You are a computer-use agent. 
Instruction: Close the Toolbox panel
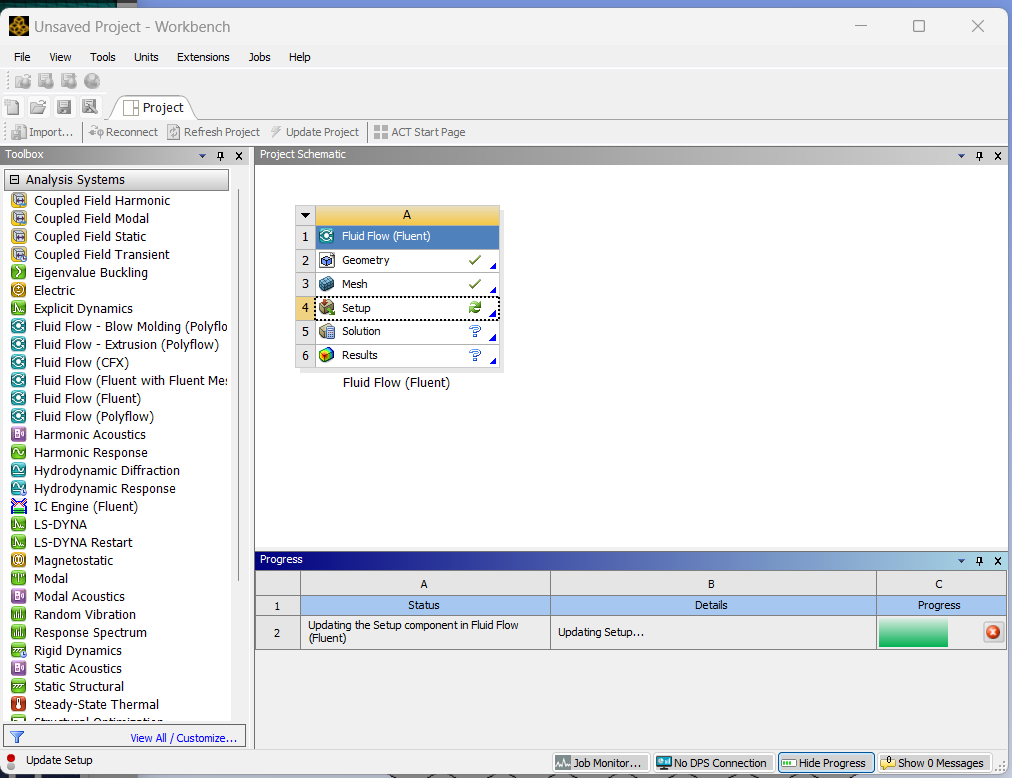point(239,156)
